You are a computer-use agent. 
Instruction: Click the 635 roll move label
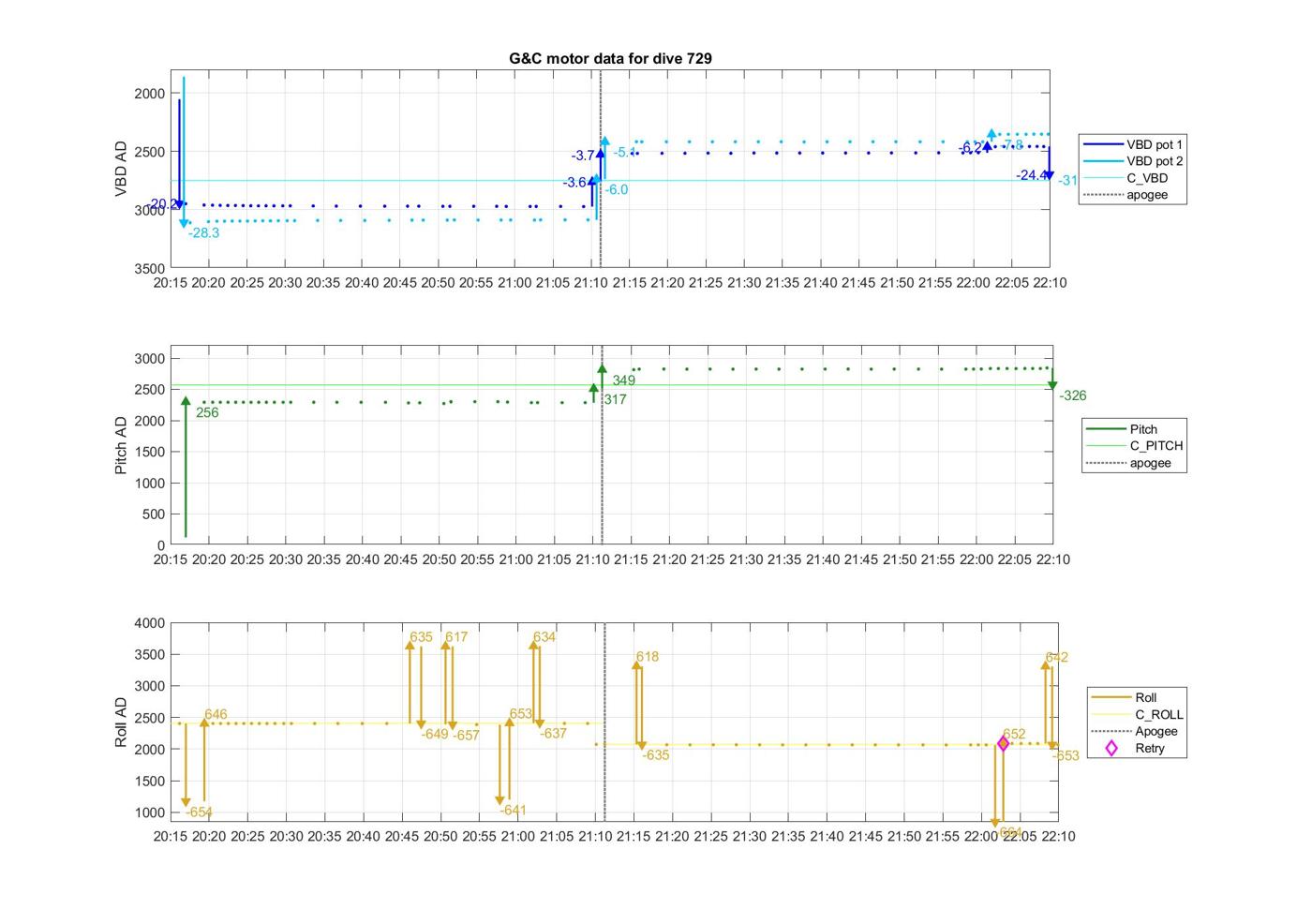[x=421, y=637]
